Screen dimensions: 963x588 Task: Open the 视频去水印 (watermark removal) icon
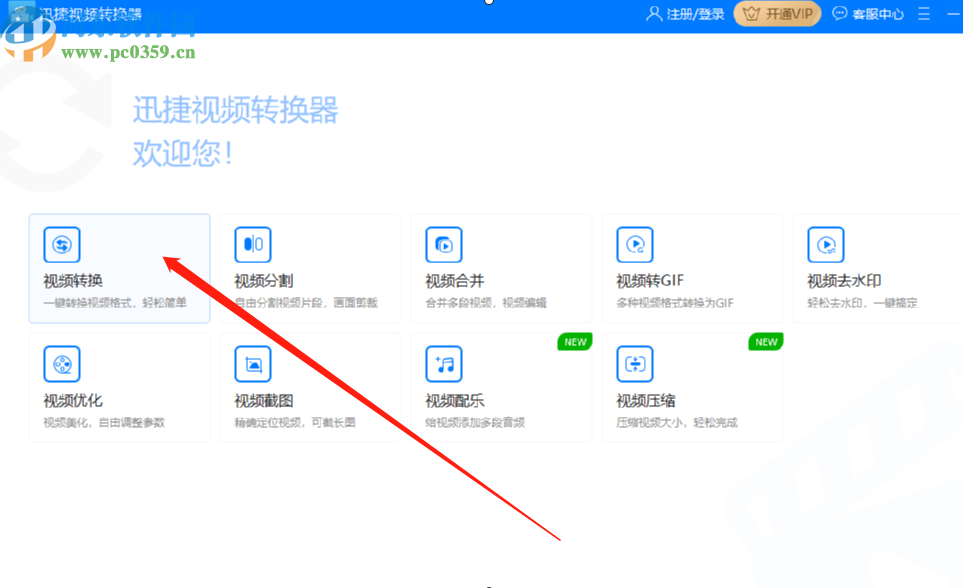click(x=825, y=244)
